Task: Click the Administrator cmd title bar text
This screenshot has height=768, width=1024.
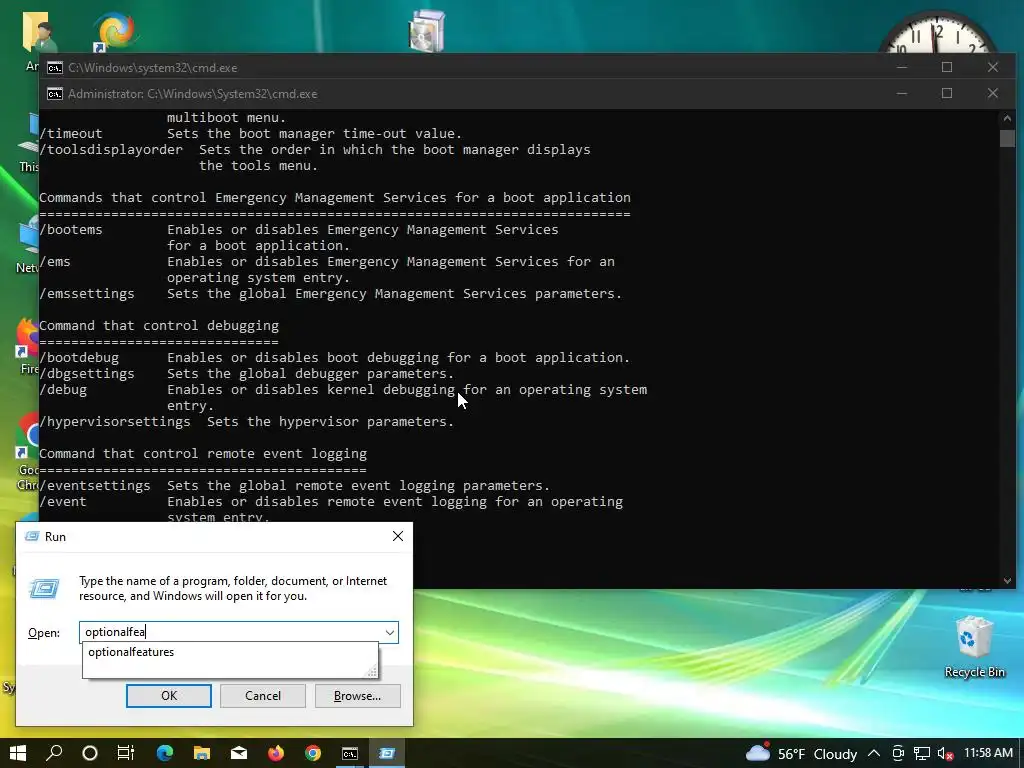Action: click(x=193, y=94)
